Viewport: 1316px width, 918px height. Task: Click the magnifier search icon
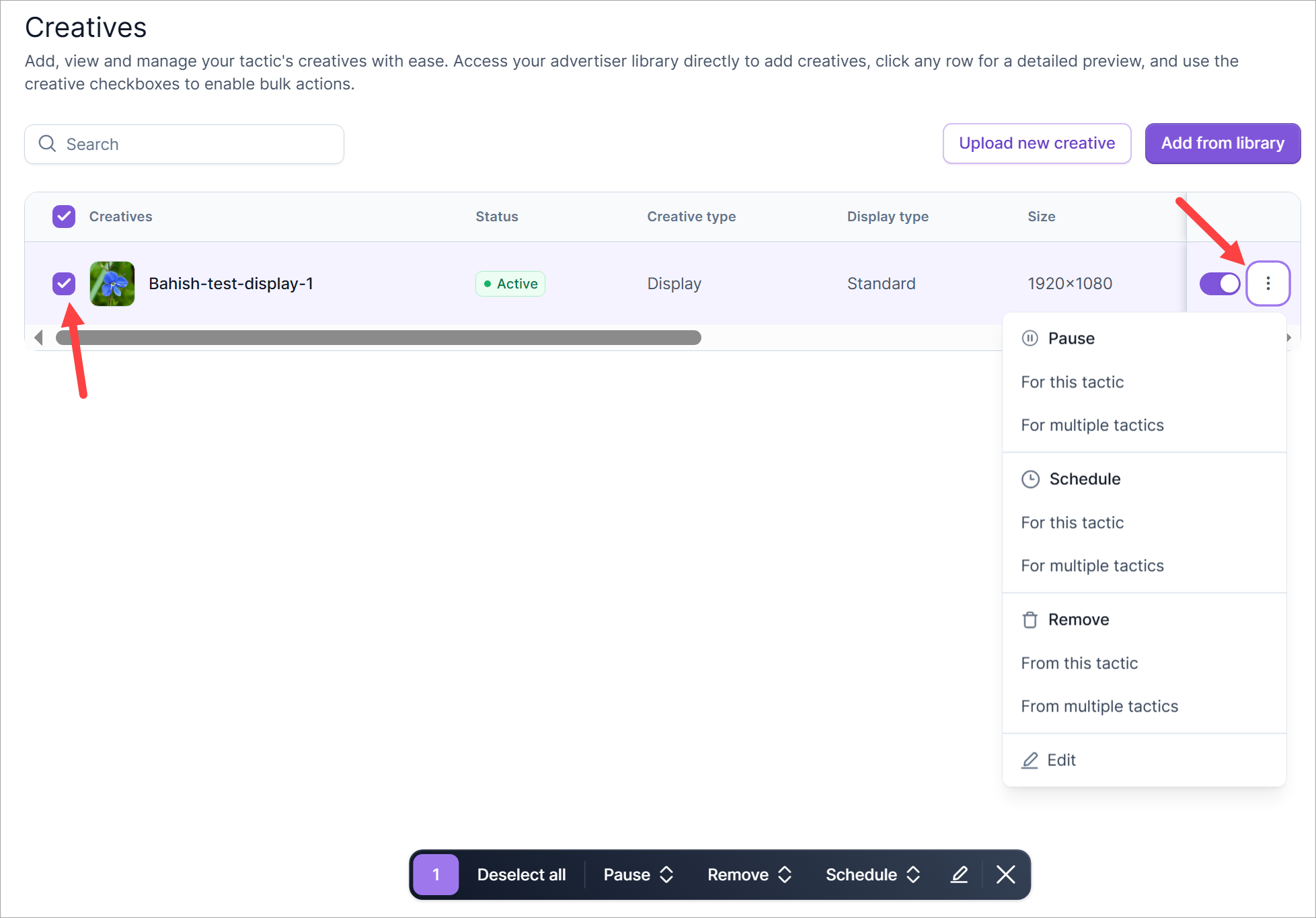click(47, 144)
